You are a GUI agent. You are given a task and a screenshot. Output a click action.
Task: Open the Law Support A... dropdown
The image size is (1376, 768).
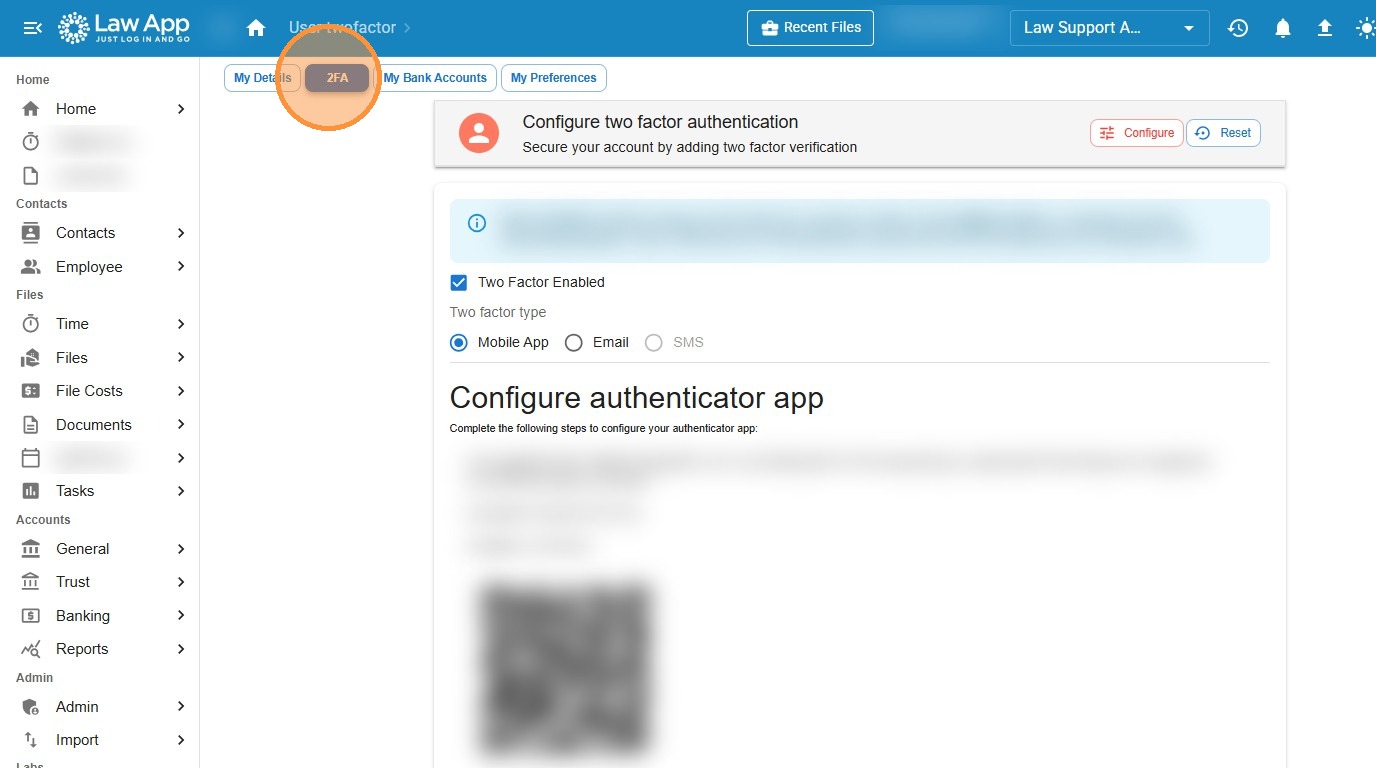coord(1109,28)
